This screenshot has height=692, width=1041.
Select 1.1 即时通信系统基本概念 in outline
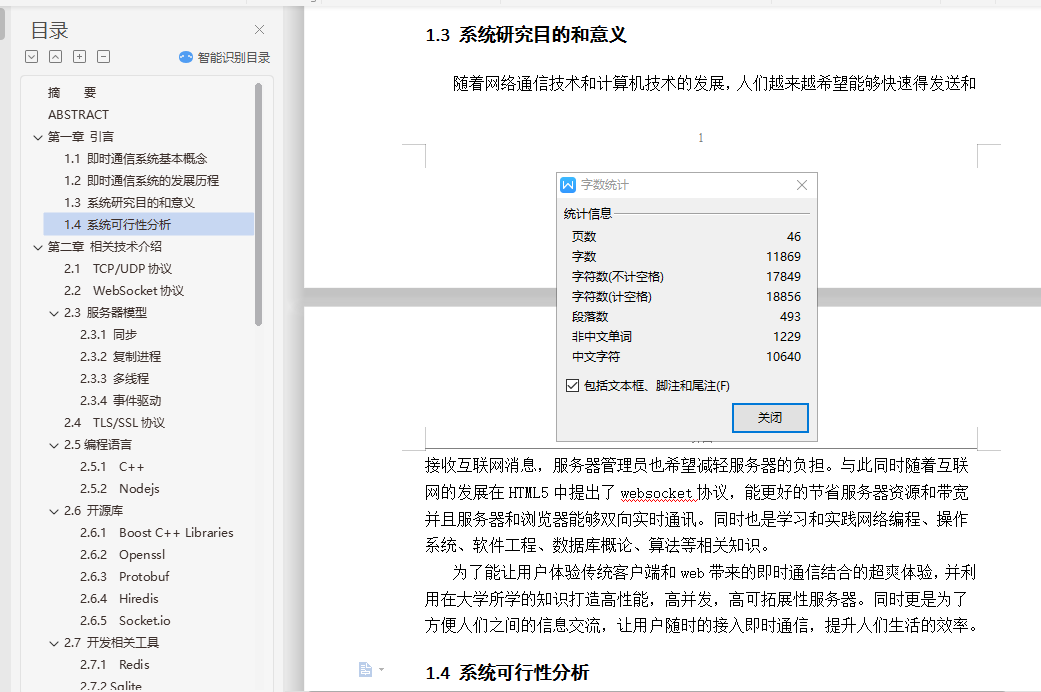pyautogui.click(x=135, y=159)
